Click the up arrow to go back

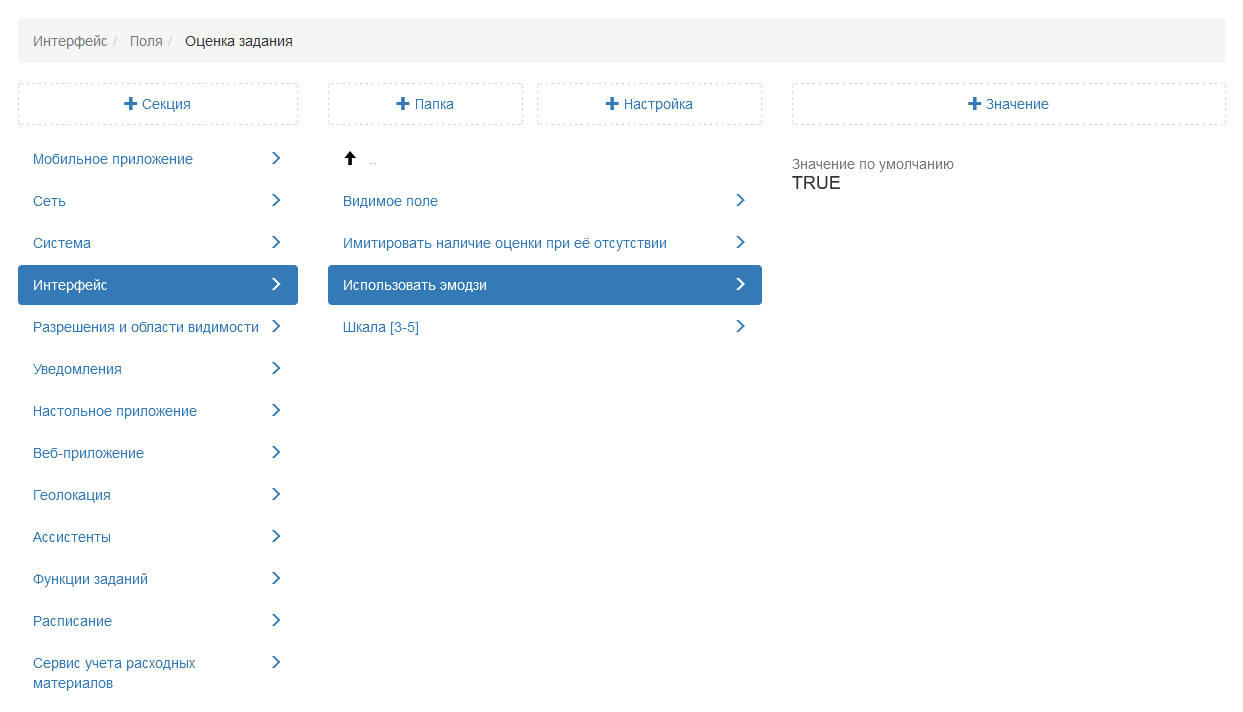coord(350,159)
